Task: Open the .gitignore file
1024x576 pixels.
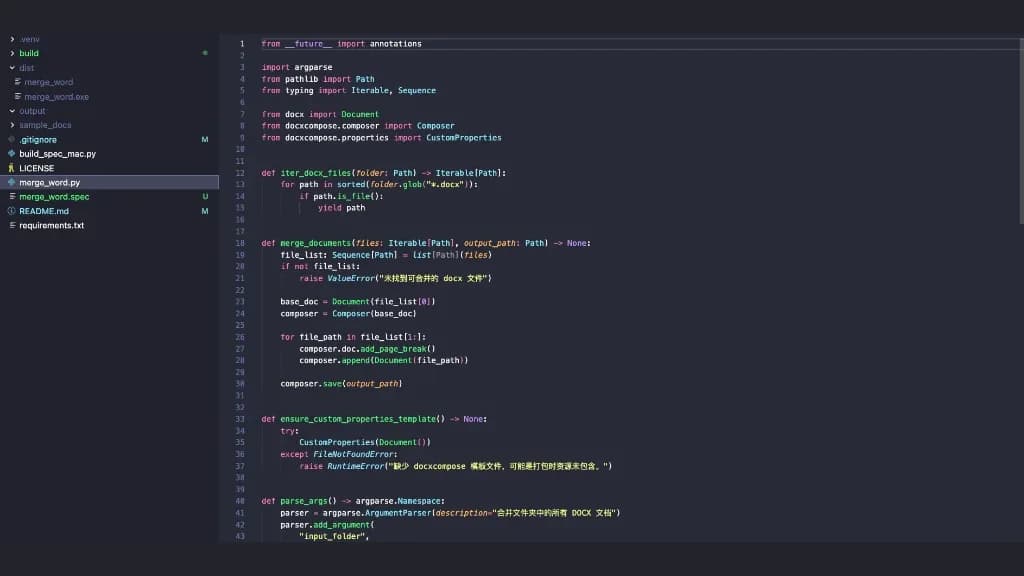Action: click(38, 140)
